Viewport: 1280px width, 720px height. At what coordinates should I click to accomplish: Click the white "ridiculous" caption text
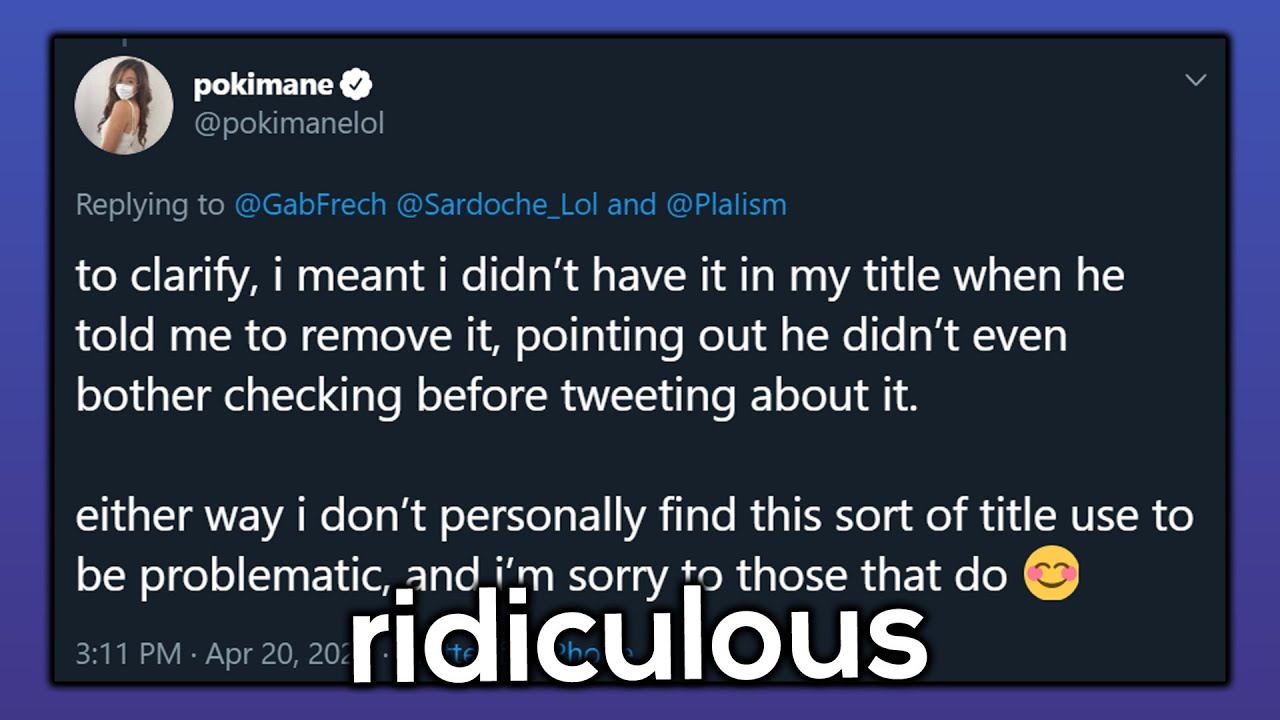pos(640,637)
